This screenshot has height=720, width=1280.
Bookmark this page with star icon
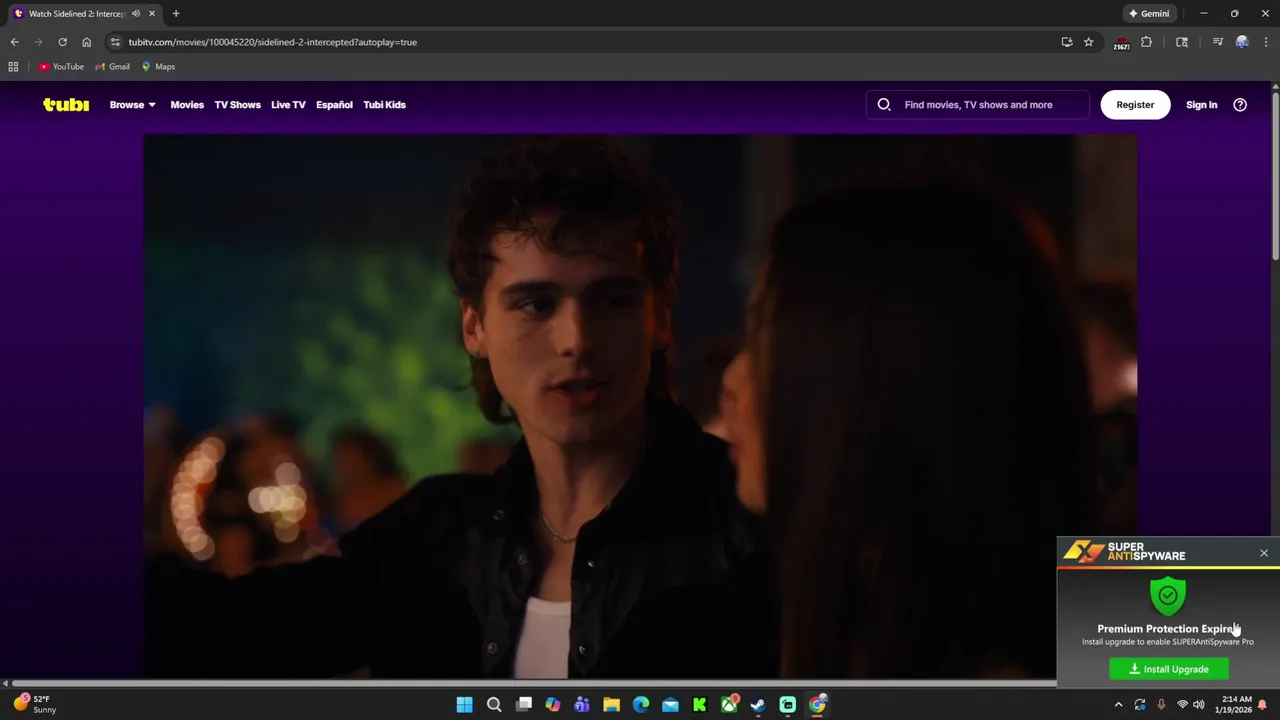(1089, 42)
